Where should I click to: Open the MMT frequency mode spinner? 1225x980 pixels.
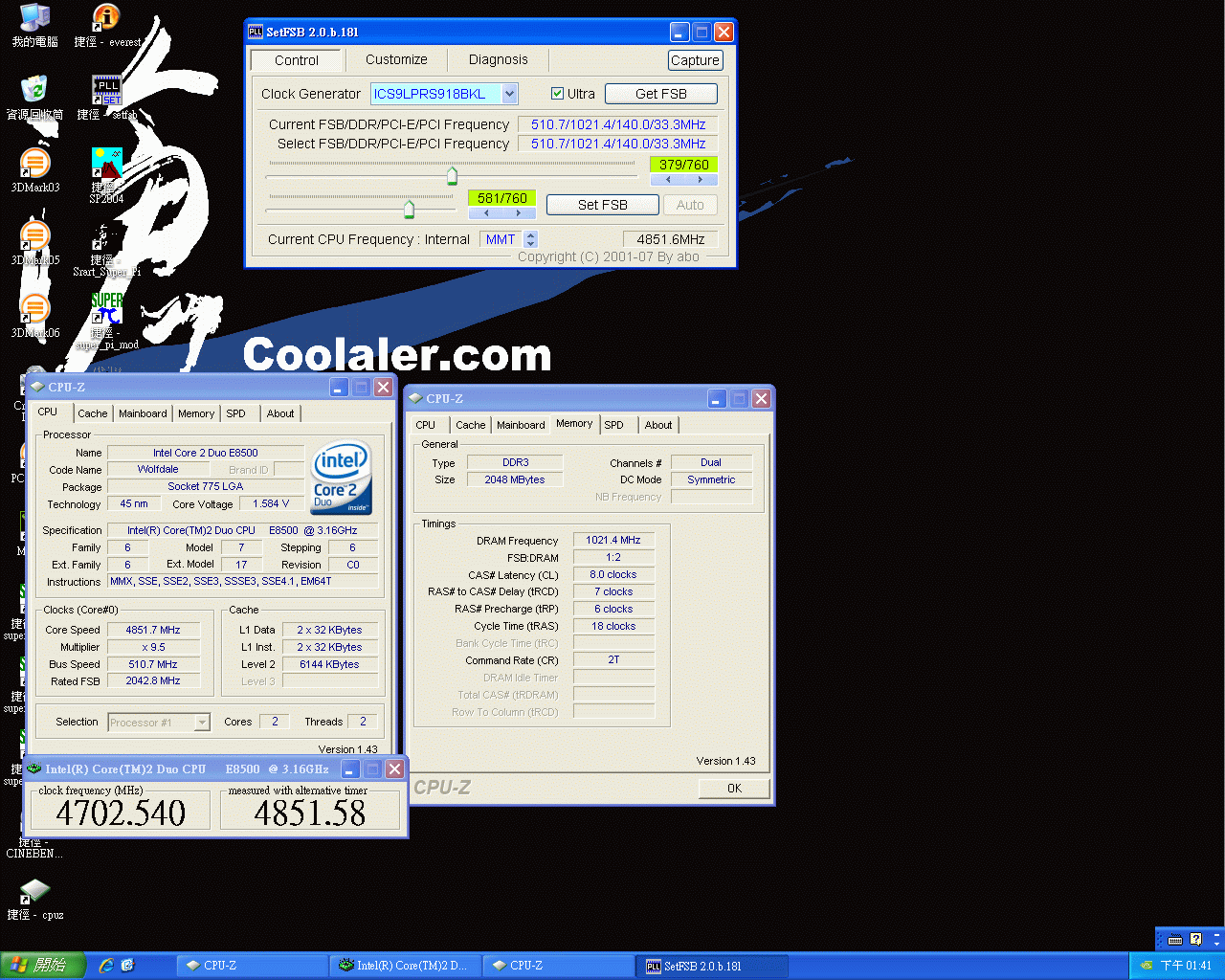(531, 239)
